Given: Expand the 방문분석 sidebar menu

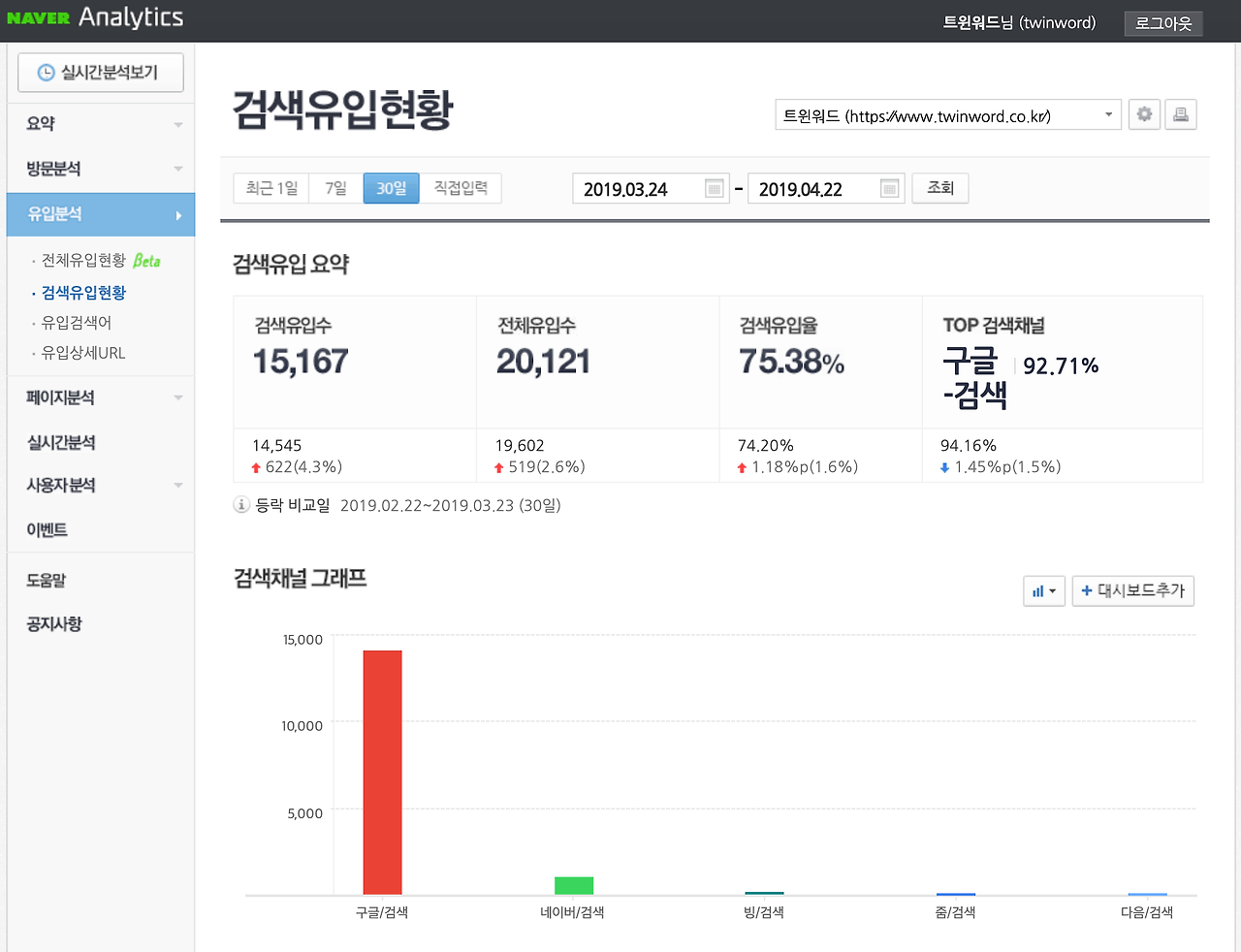Looking at the screenshot, I should [x=101, y=169].
